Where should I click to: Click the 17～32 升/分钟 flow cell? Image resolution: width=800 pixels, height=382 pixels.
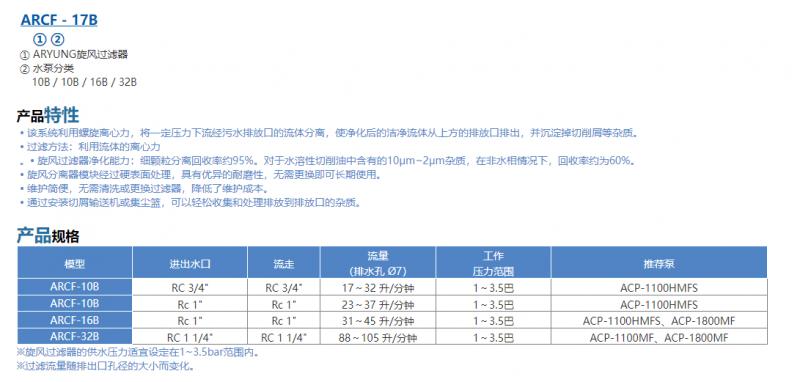pyautogui.click(x=378, y=288)
